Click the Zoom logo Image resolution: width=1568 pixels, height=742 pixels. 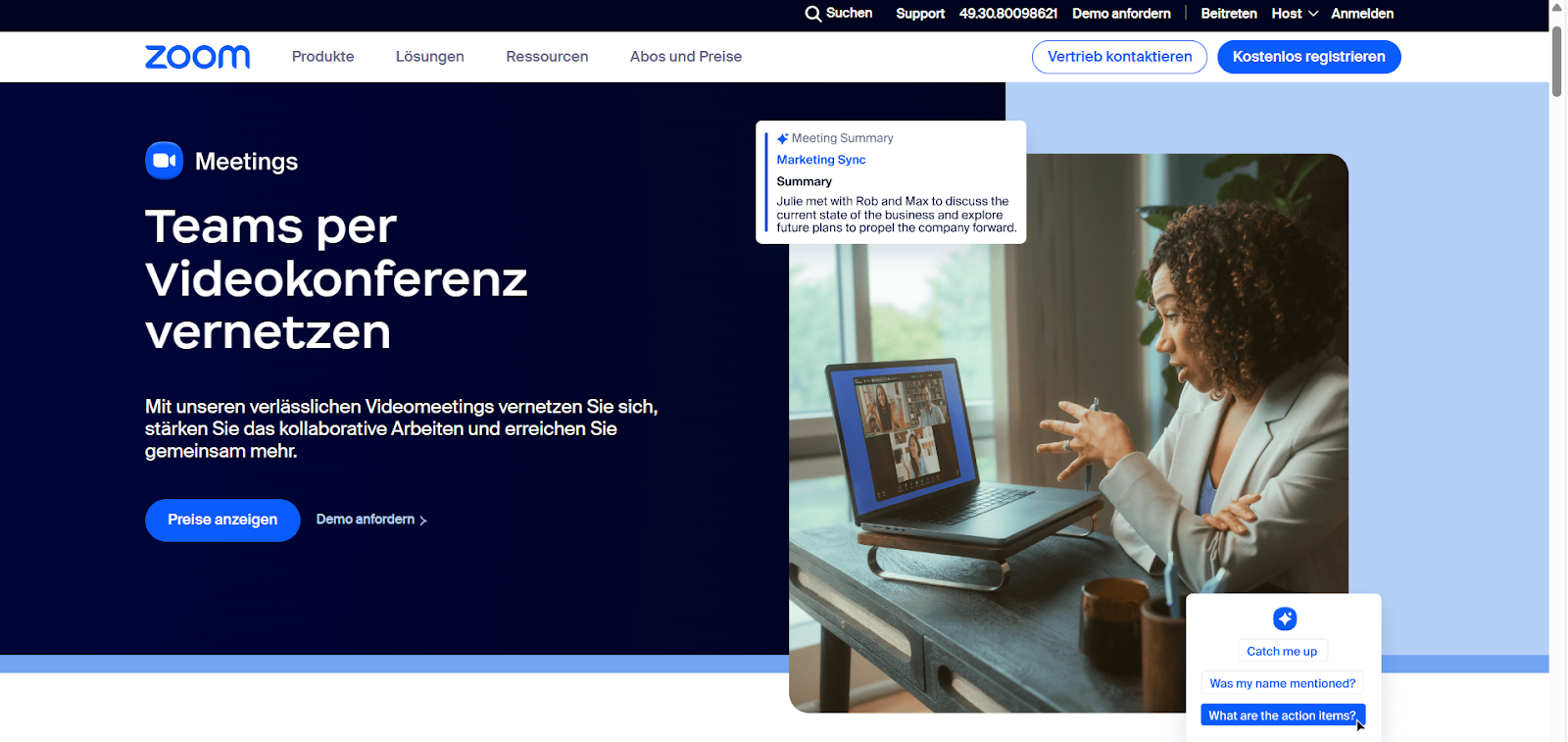click(x=197, y=57)
